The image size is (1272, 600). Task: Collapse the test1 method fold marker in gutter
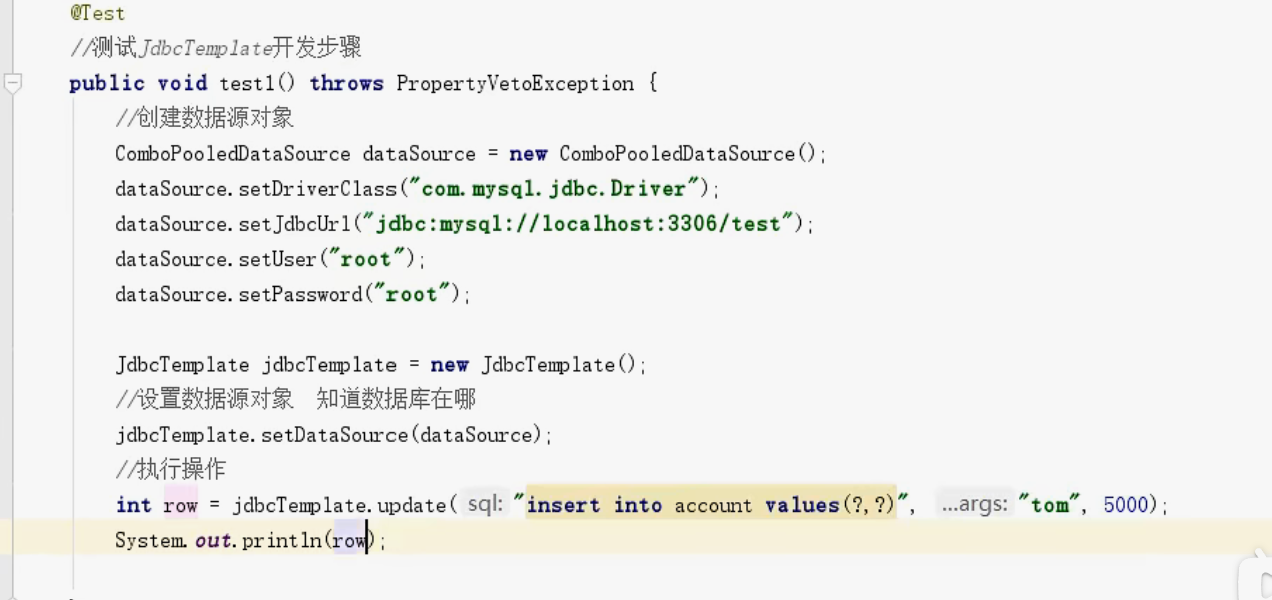pos(12,84)
